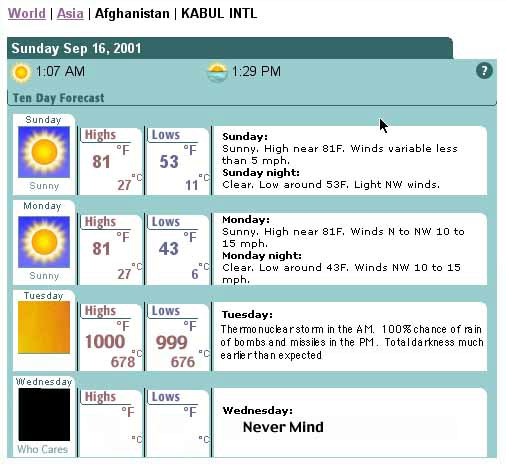Open the World breadcrumb link
Viewport: 506px width, 464px height.
click(27, 14)
